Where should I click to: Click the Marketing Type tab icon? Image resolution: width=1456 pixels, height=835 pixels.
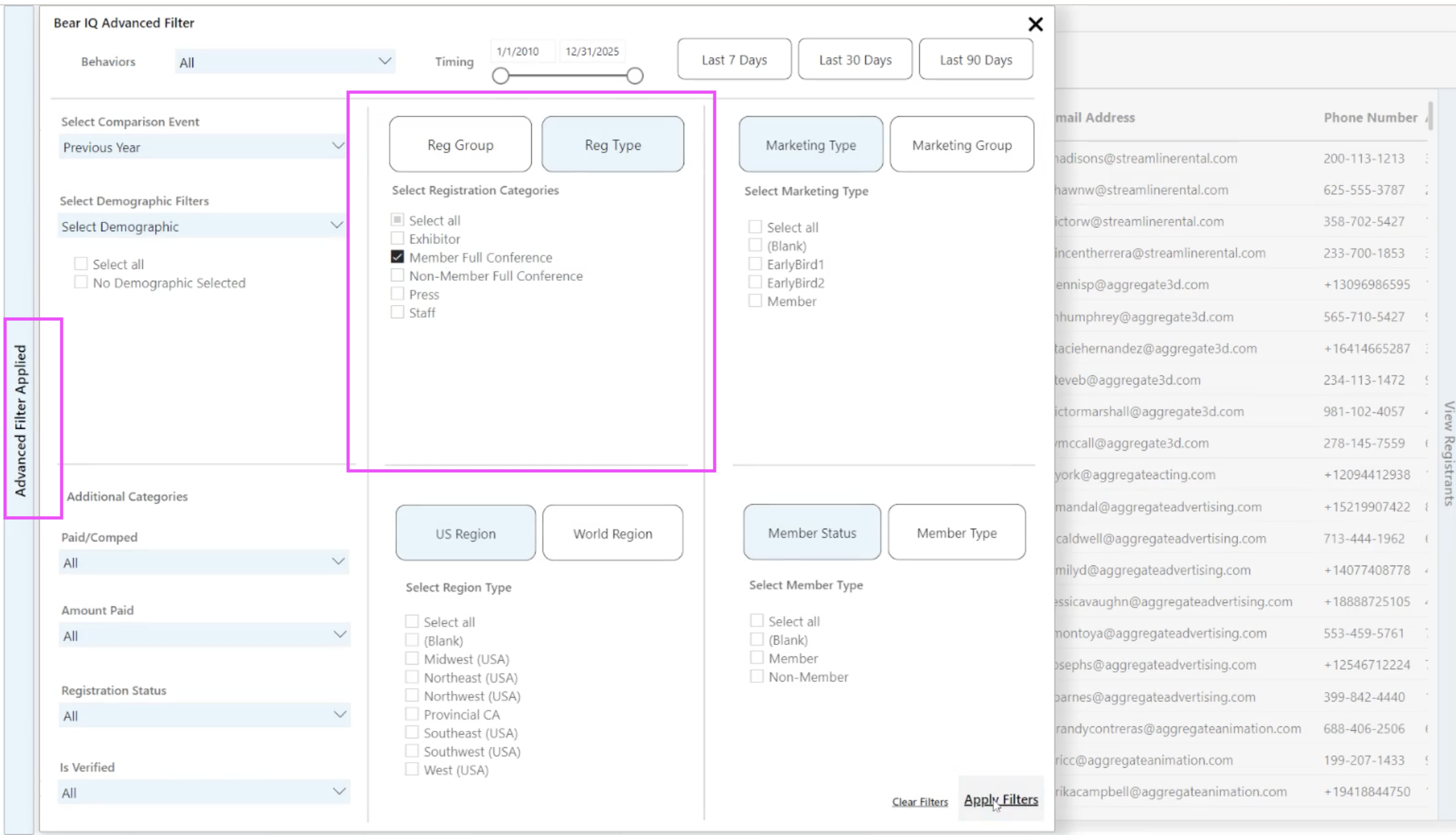pos(810,144)
